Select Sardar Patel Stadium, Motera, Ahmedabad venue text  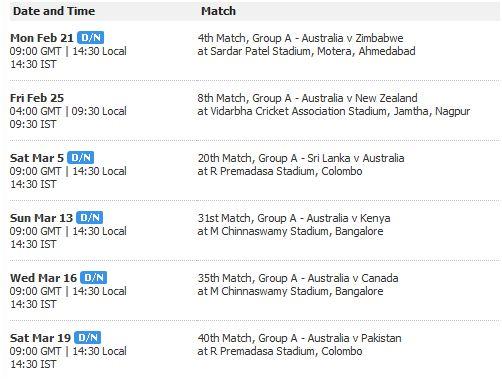click(313, 51)
